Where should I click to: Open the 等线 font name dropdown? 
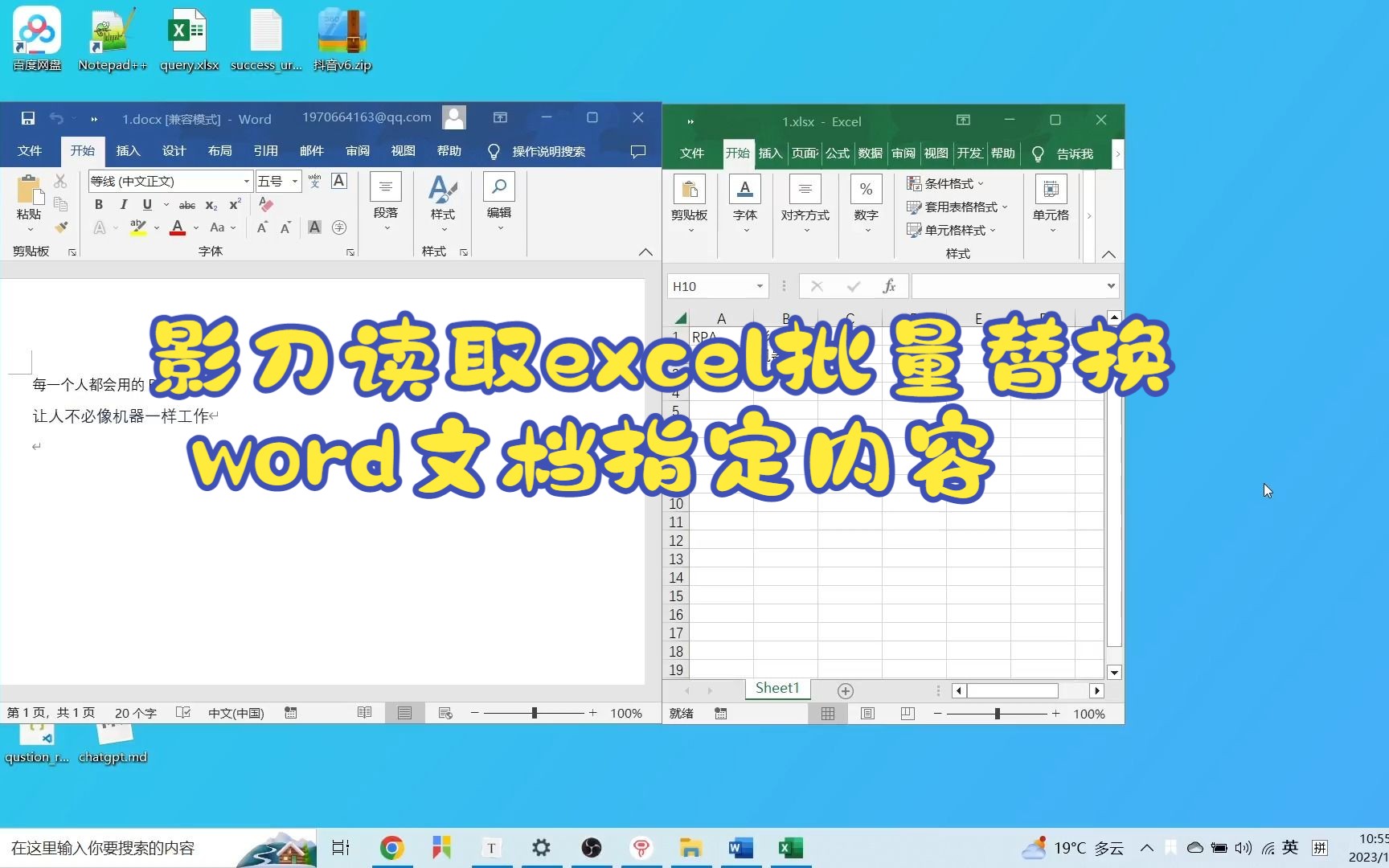click(x=245, y=181)
